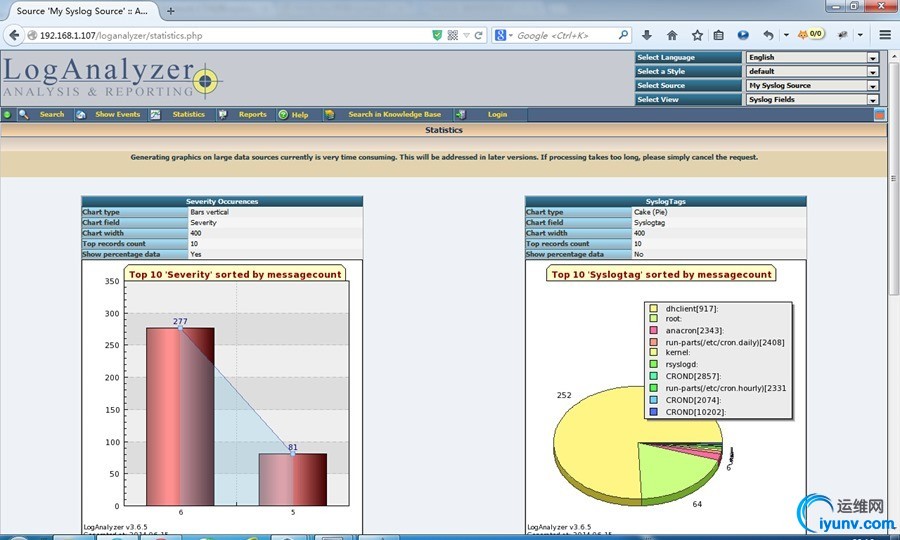
Task: Click the Reports icon
Action: tap(223, 114)
